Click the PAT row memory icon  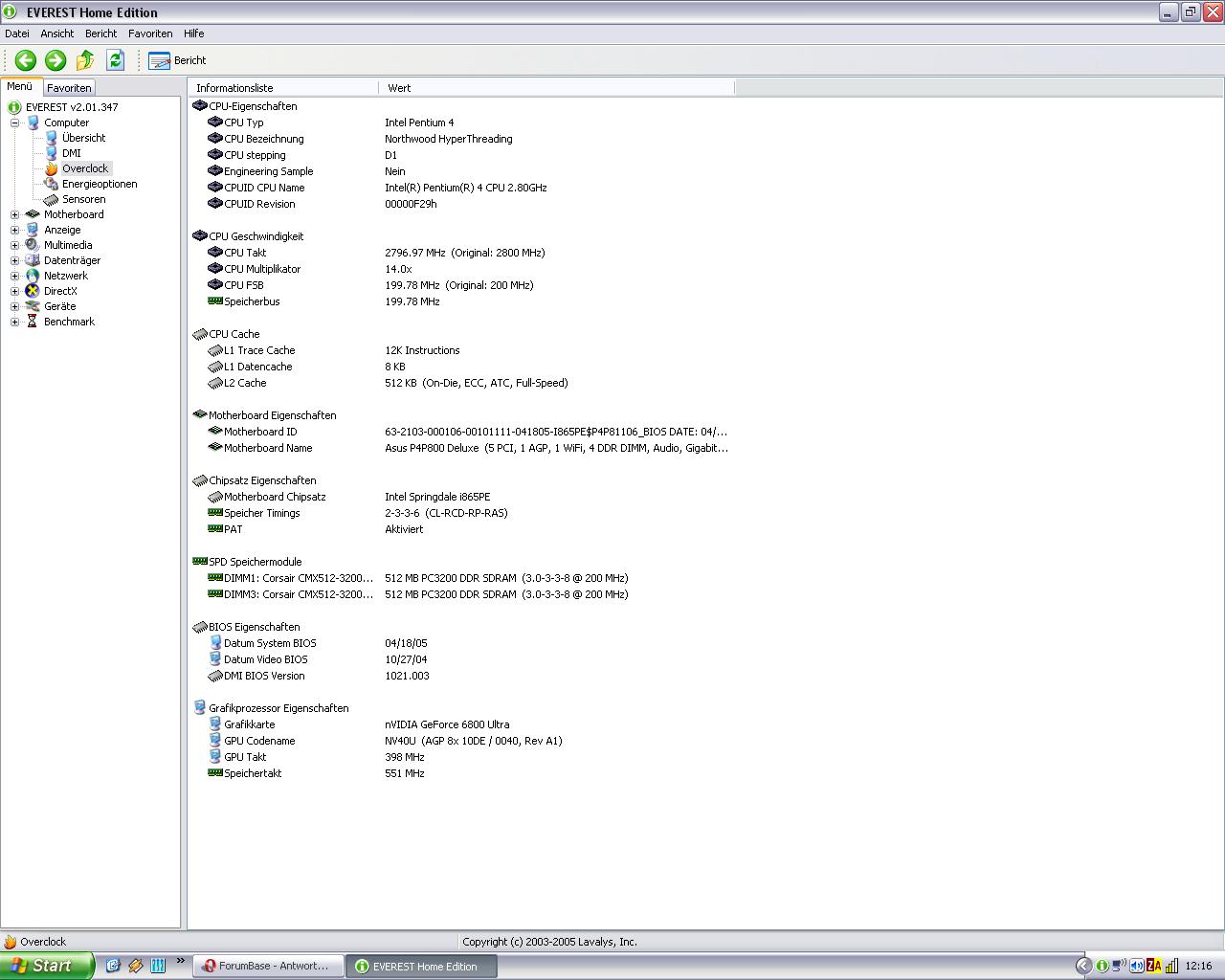[215, 529]
